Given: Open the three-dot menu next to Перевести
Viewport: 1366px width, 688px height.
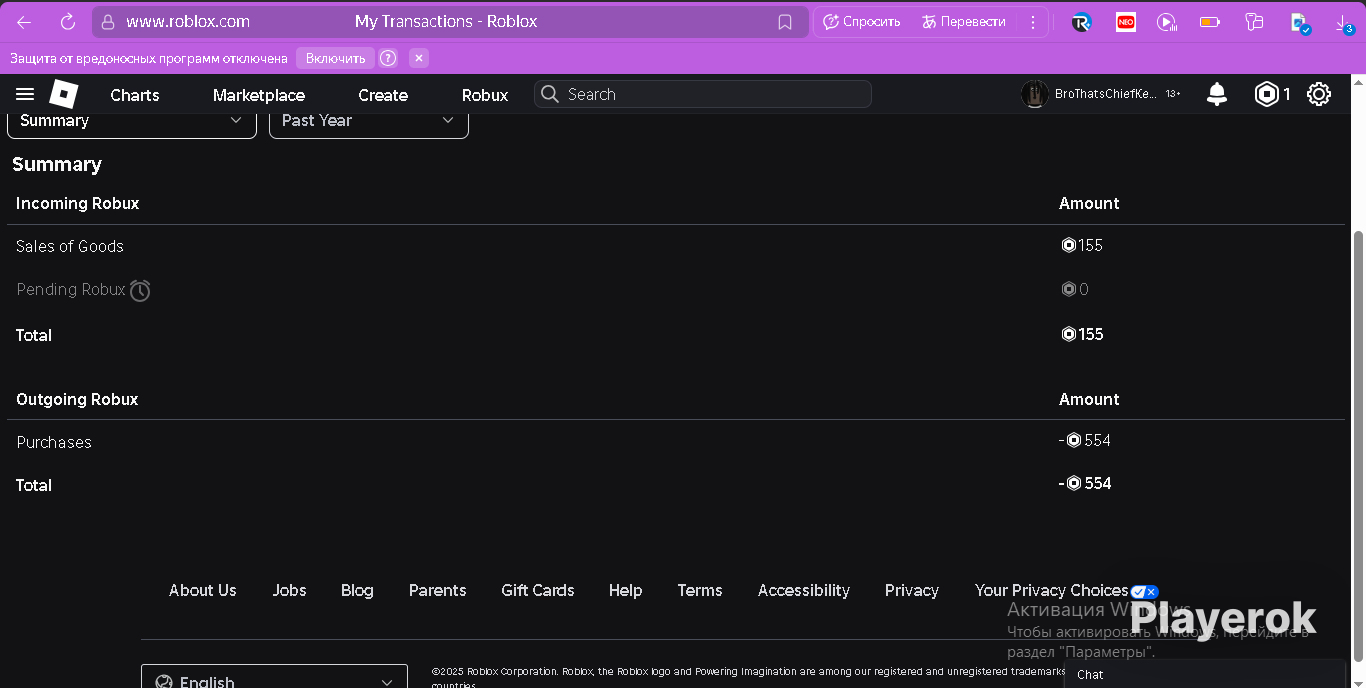Looking at the screenshot, I should [1033, 22].
